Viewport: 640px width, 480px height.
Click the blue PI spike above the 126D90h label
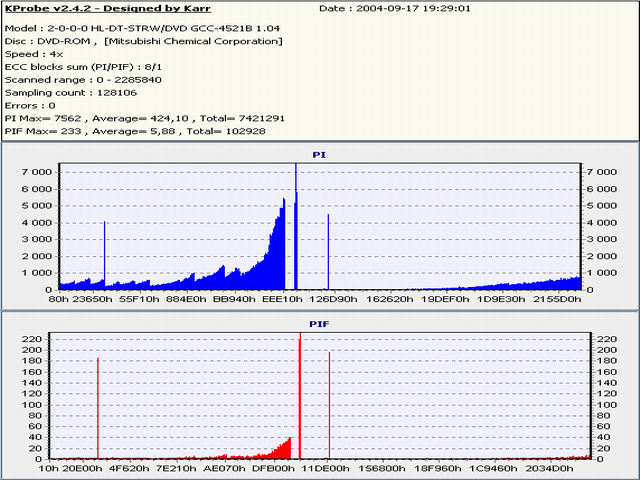(328, 252)
